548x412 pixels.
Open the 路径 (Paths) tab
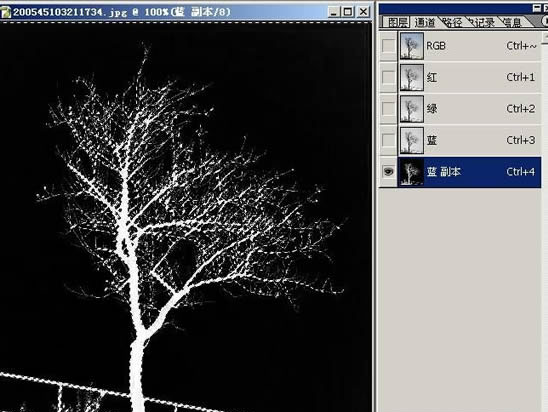(x=453, y=22)
